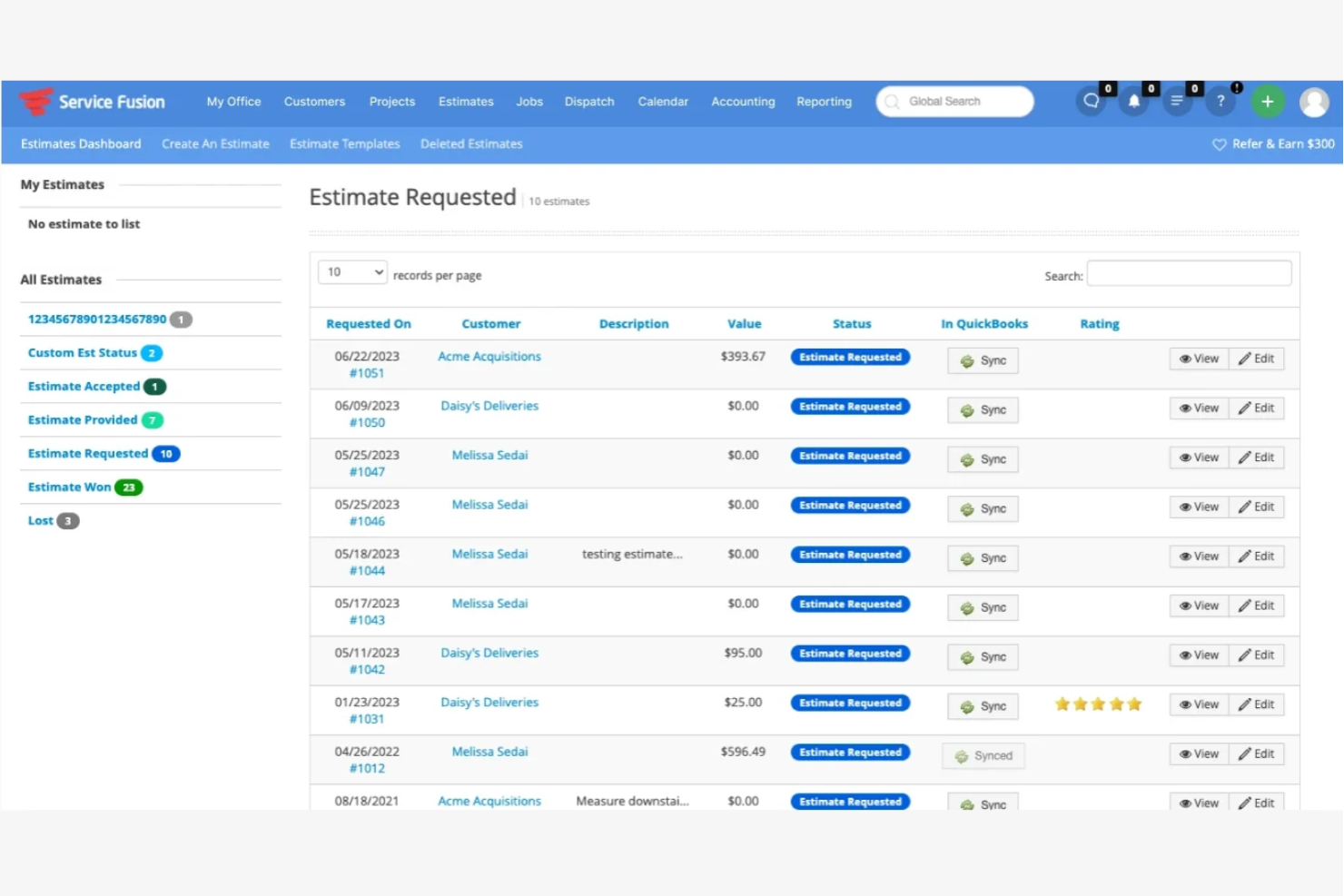Open the tasks list icon in top bar
This screenshot has width=1344, height=896.
[x=1177, y=102]
